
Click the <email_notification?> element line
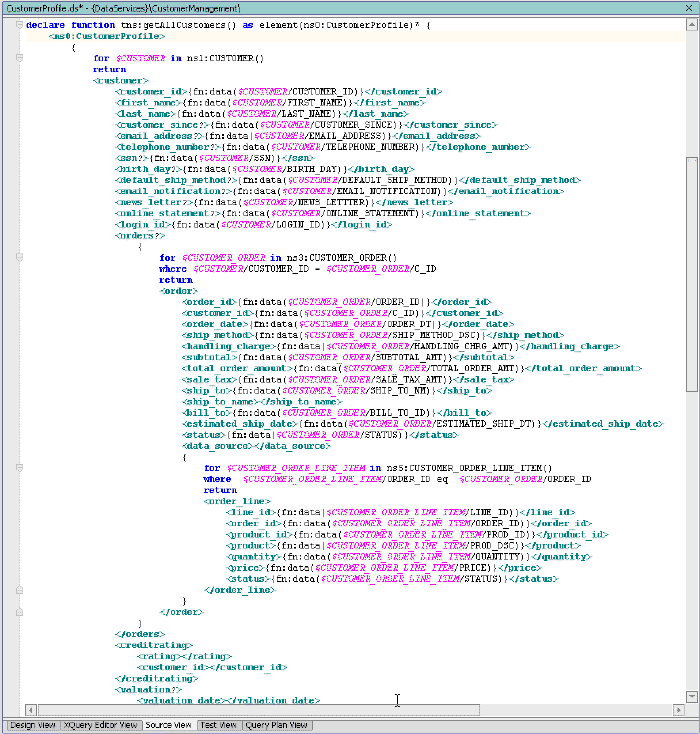click(339, 191)
